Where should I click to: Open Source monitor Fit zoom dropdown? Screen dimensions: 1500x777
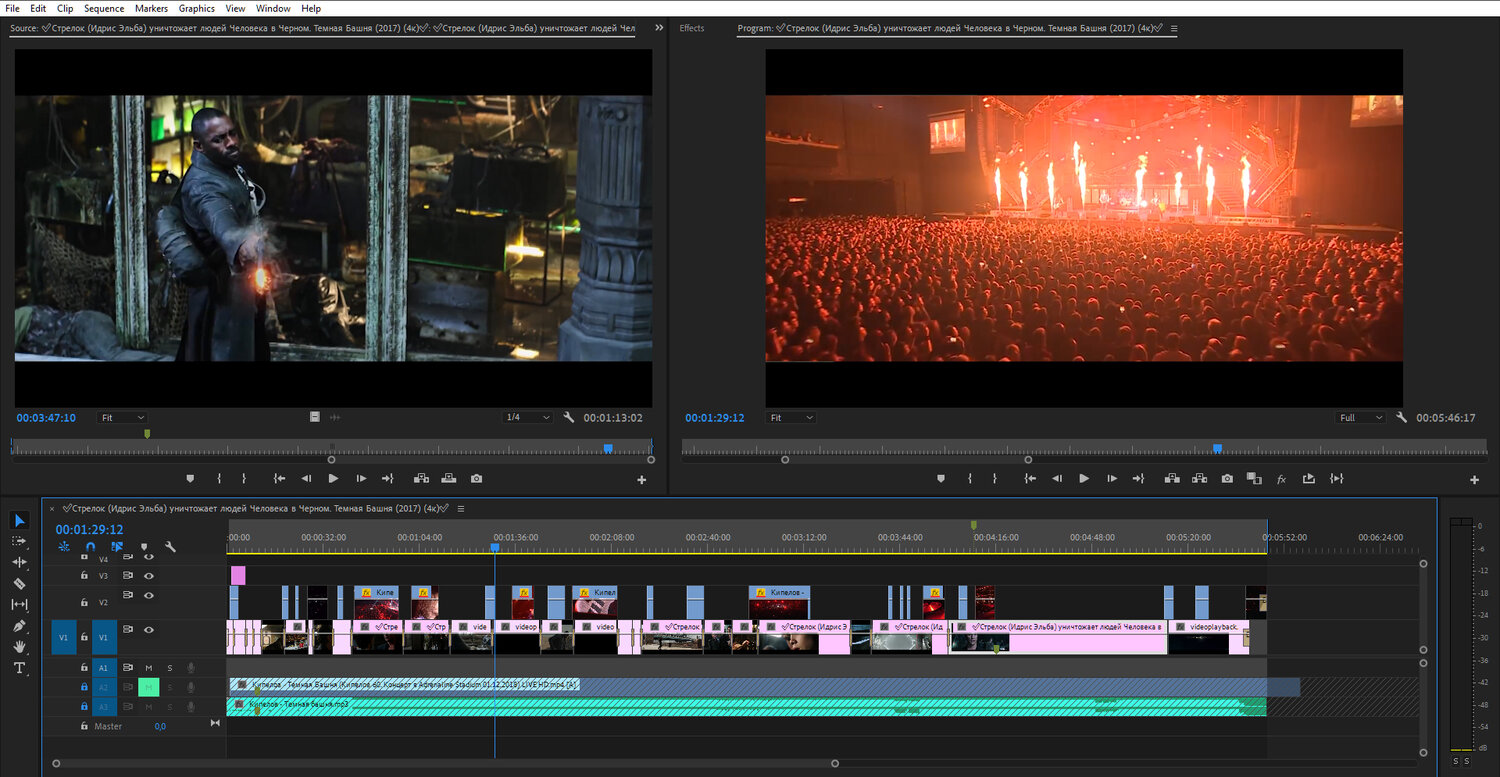[x=122, y=417]
